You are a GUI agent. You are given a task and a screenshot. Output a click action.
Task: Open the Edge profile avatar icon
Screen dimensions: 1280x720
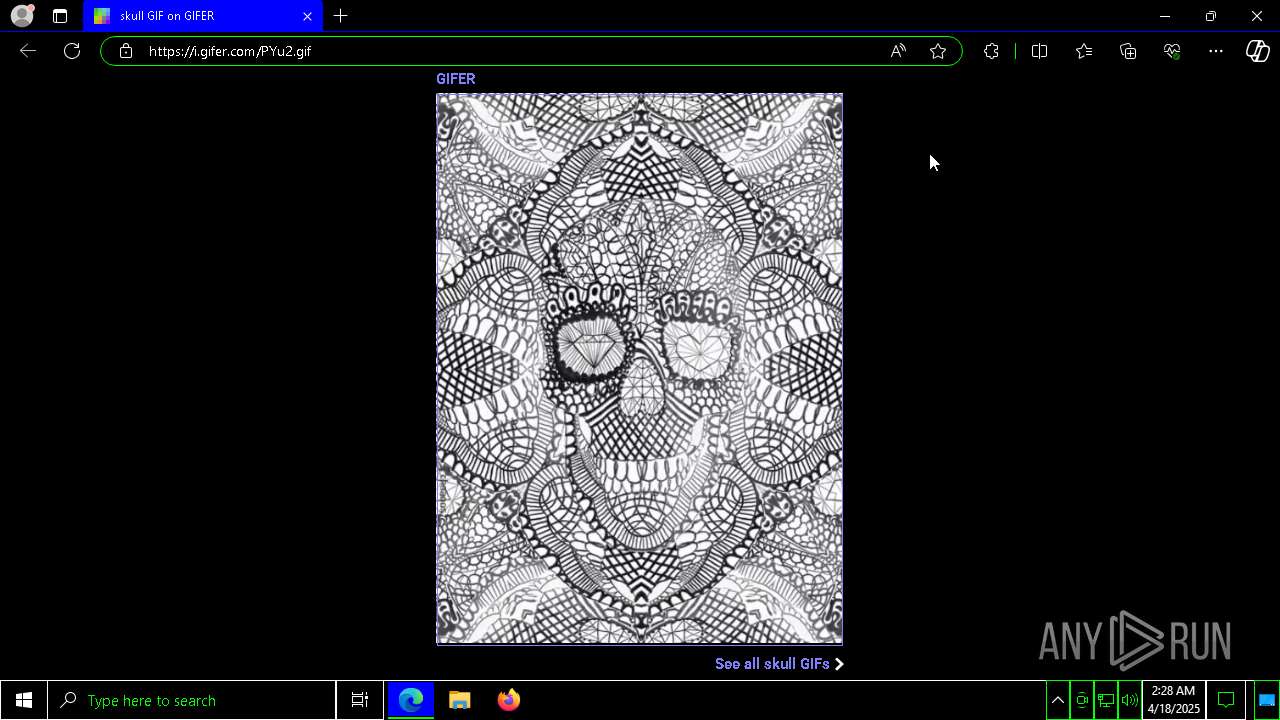click(22, 16)
